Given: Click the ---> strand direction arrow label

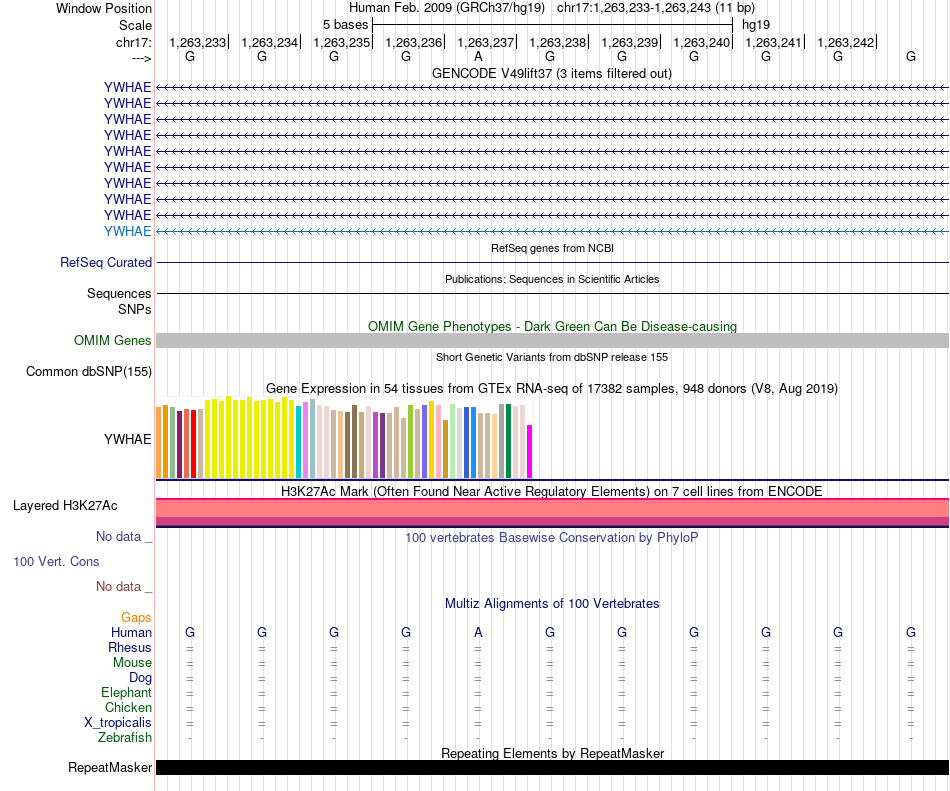Looking at the screenshot, I should [x=141, y=58].
